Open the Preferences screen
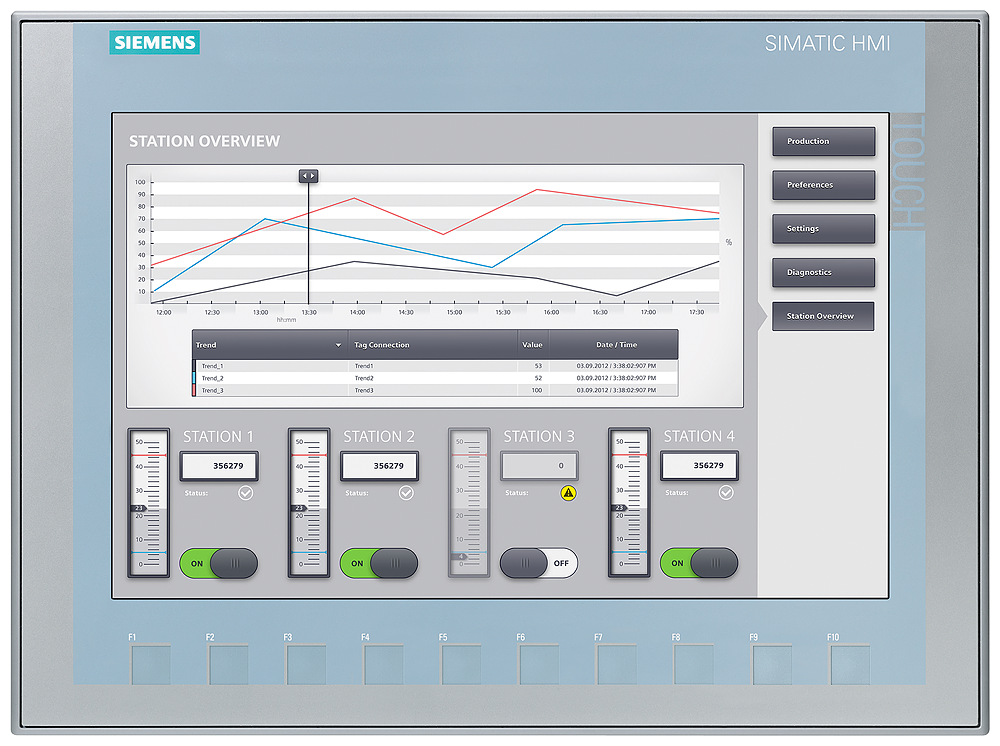1000x746 pixels. tap(822, 185)
